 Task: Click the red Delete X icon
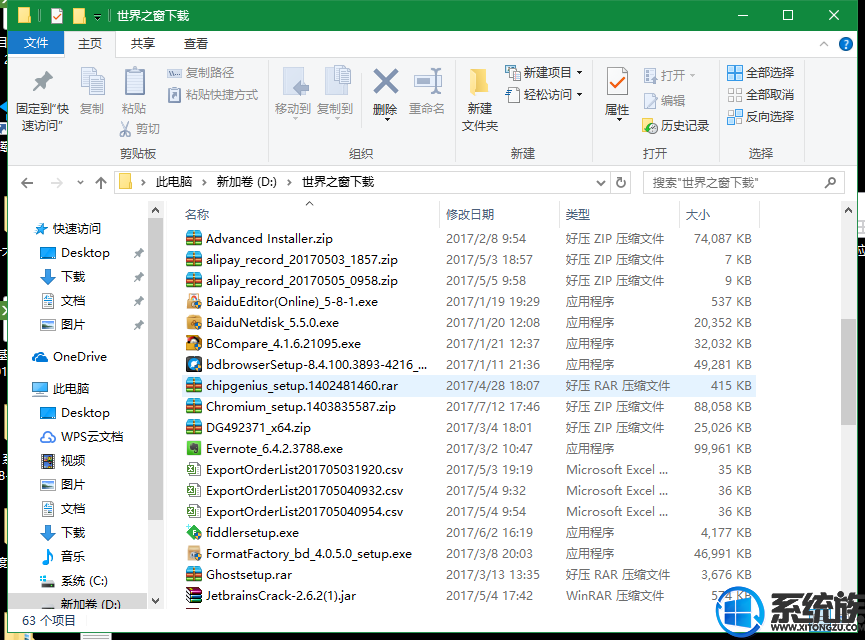coord(385,82)
